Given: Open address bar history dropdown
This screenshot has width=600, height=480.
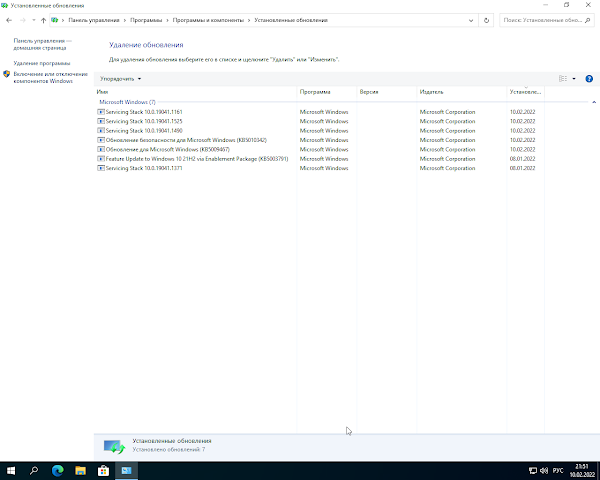Looking at the screenshot, I should pyautogui.click(x=471, y=20).
